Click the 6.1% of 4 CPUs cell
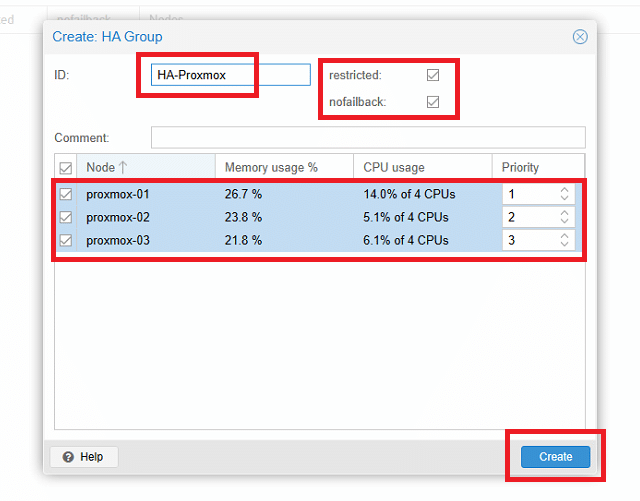The image size is (640, 501). (406, 240)
